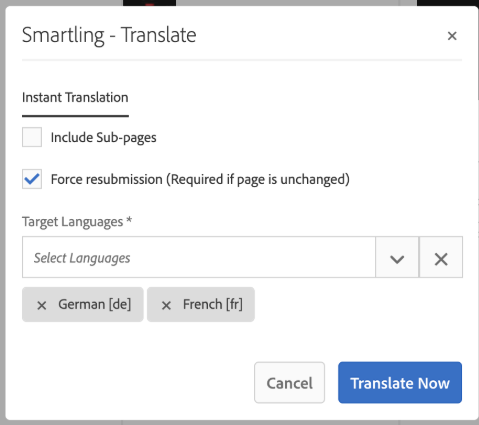This screenshot has width=479, height=425.
Task: Close the Smartling Translate dialog
Action: click(x=452, y=36)
